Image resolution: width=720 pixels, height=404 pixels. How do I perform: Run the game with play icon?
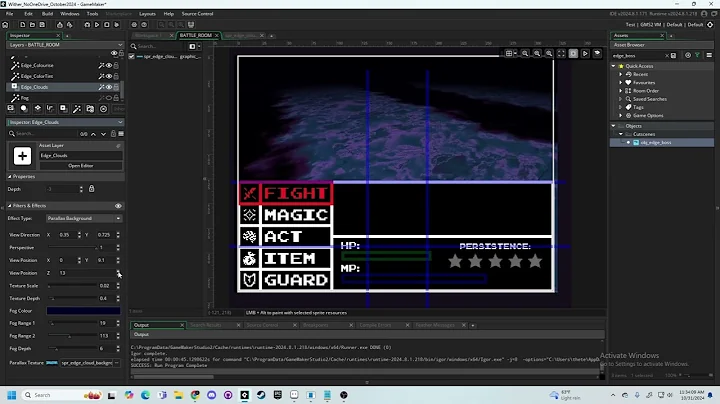97,25
